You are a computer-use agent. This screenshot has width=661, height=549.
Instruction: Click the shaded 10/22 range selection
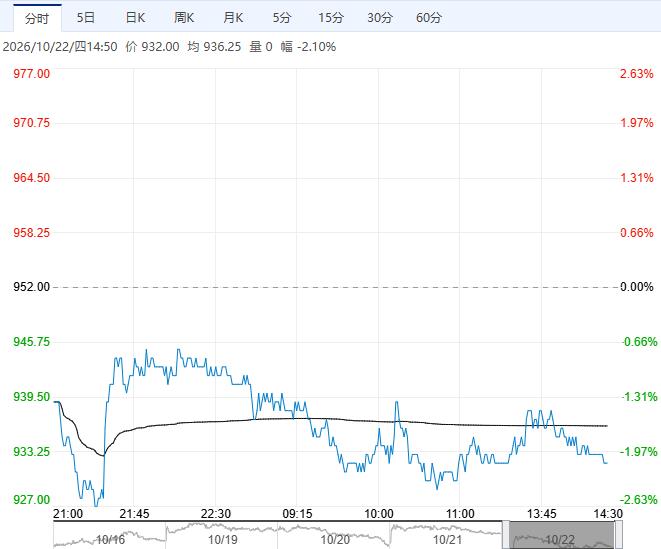[x=562, y=536]
